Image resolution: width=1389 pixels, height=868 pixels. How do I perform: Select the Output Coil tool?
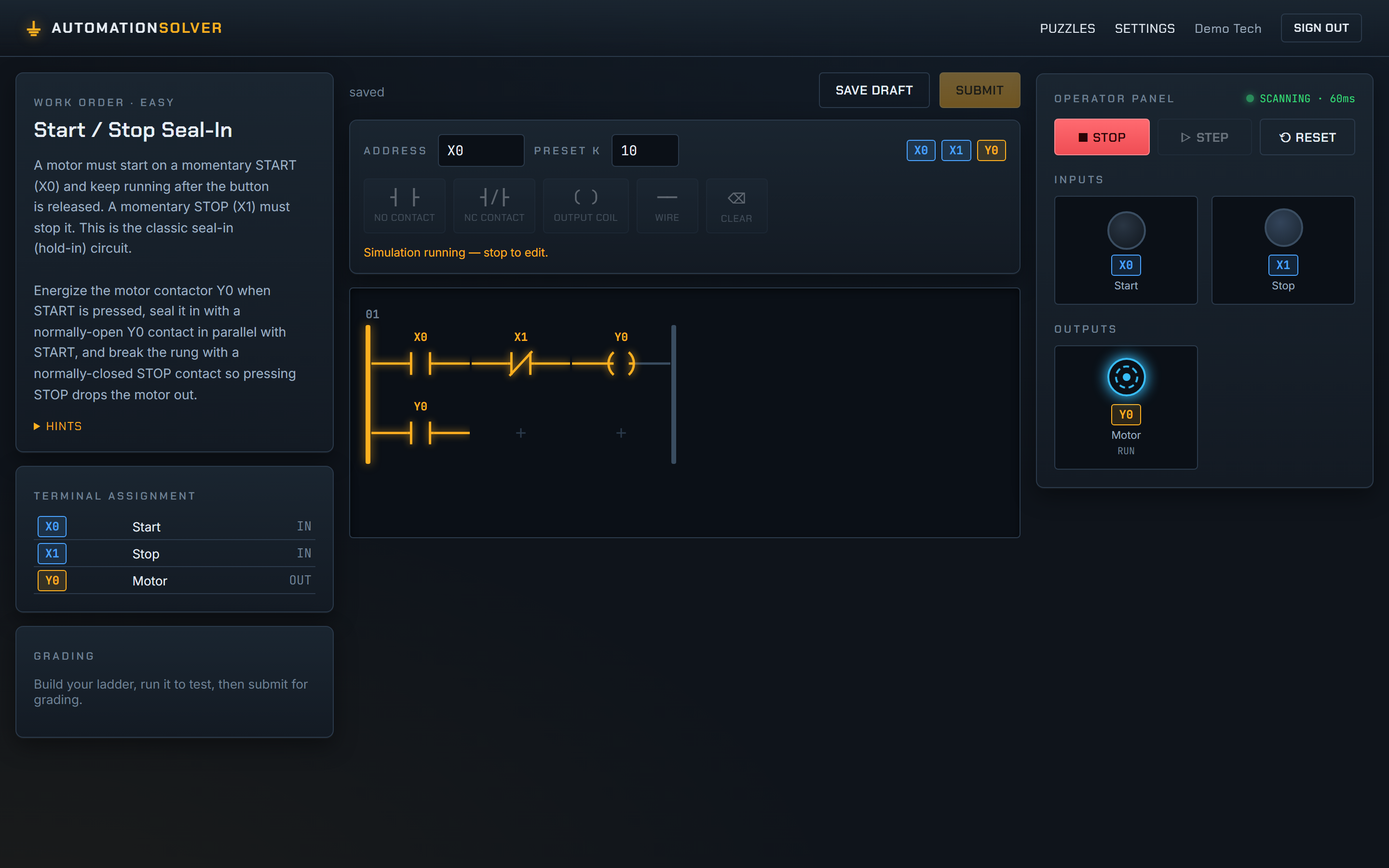(586, 205)
